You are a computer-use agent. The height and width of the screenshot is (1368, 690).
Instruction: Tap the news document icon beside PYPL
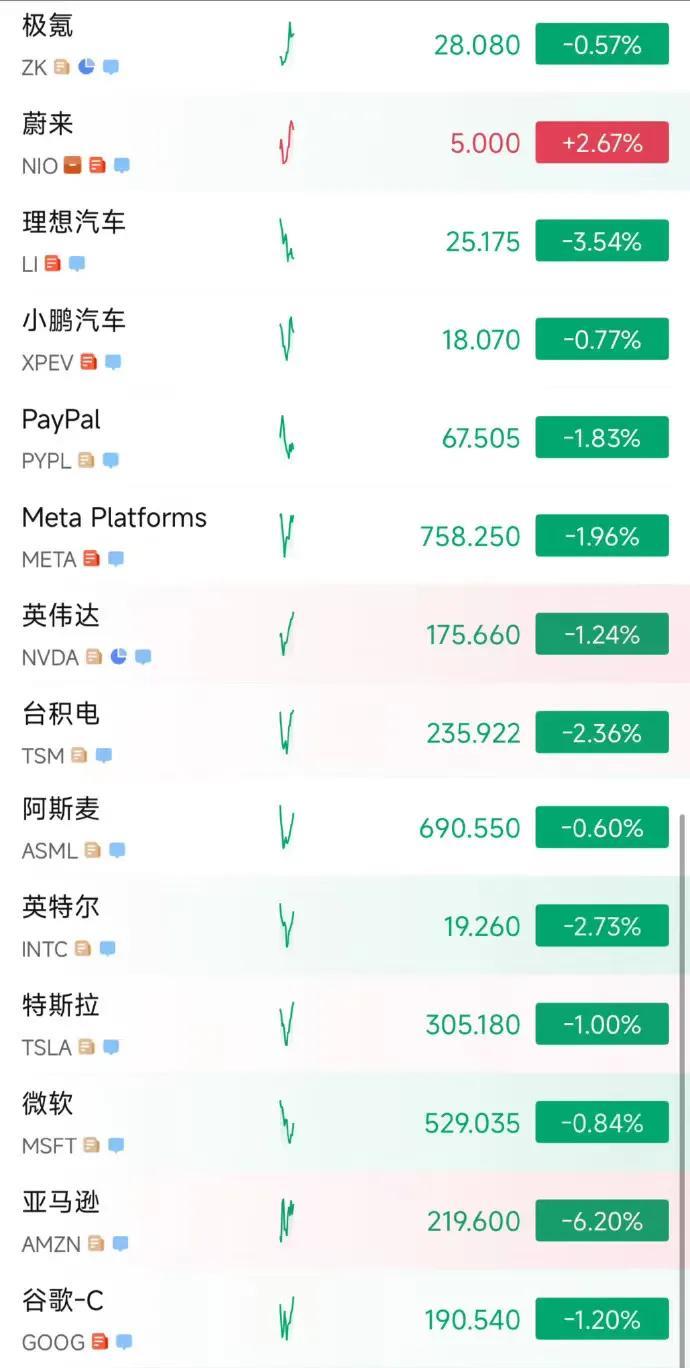click(87, 460)
